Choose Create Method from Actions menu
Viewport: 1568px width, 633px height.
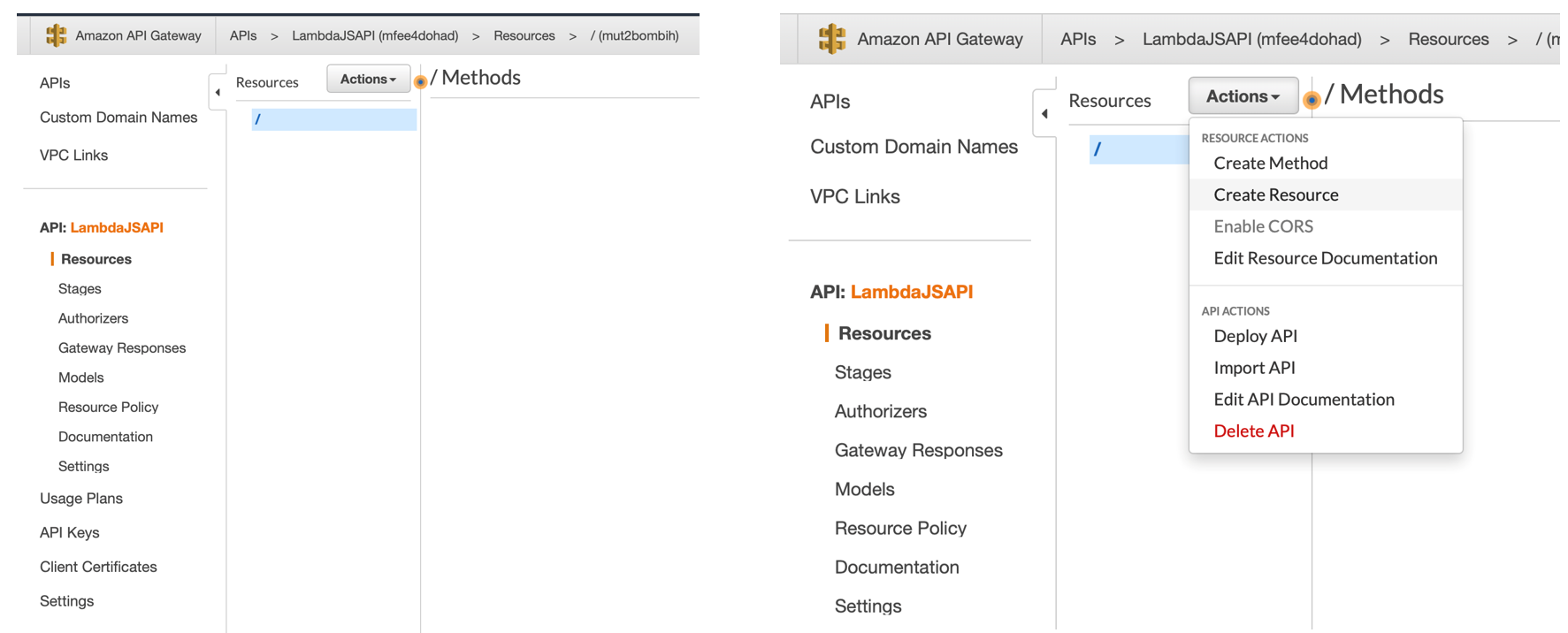1271,164
